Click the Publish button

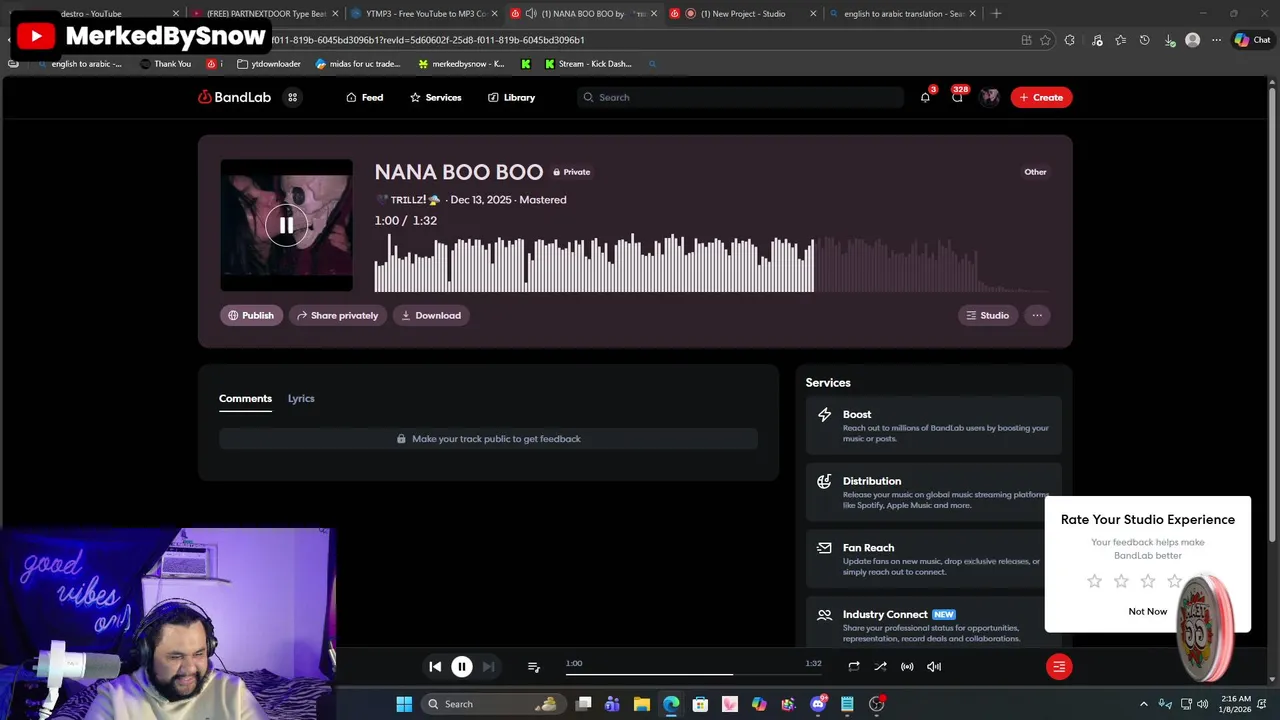pyautogui.click(x=251, y=315)
